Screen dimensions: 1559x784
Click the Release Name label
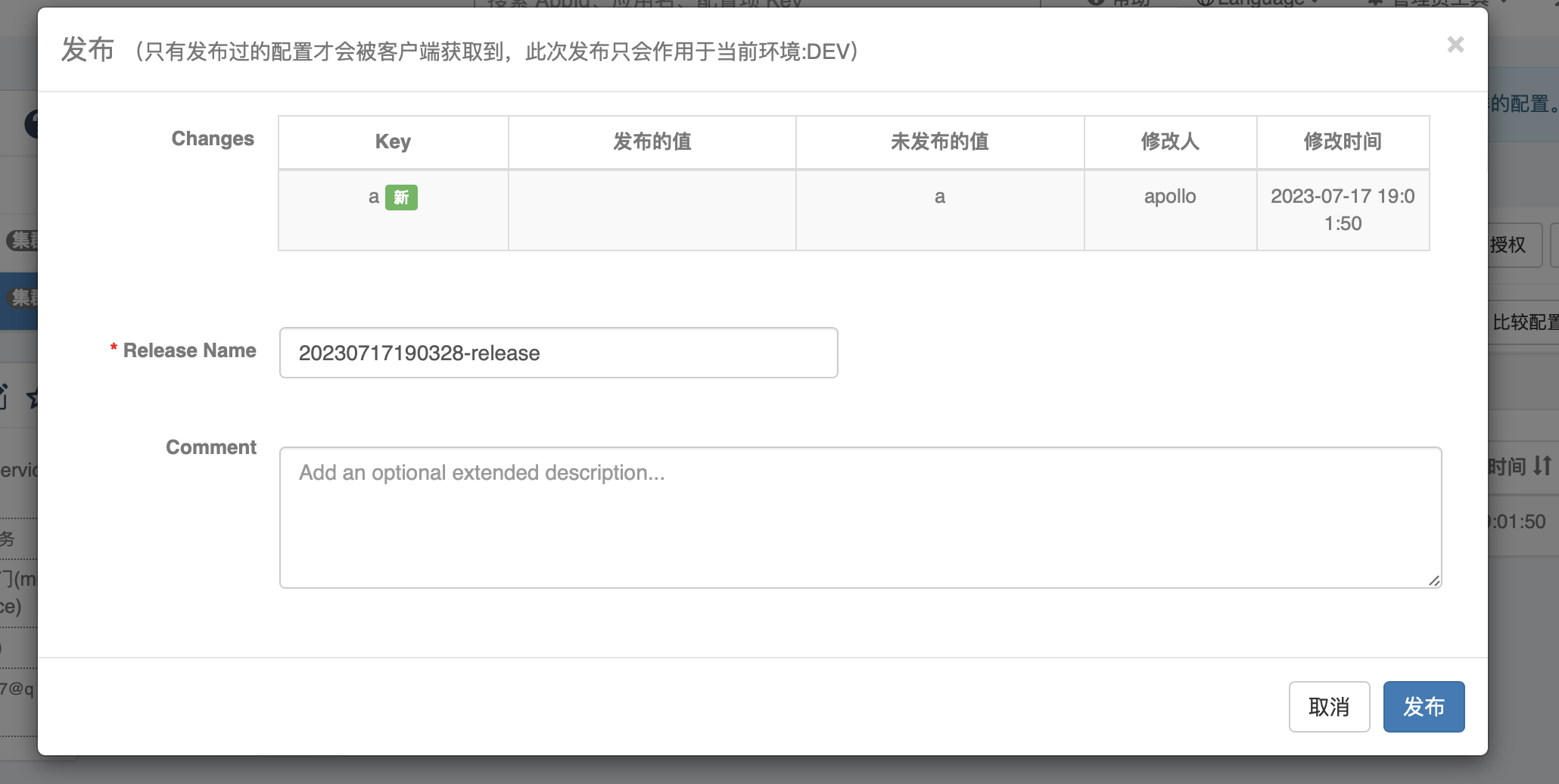tap(190, 350)
